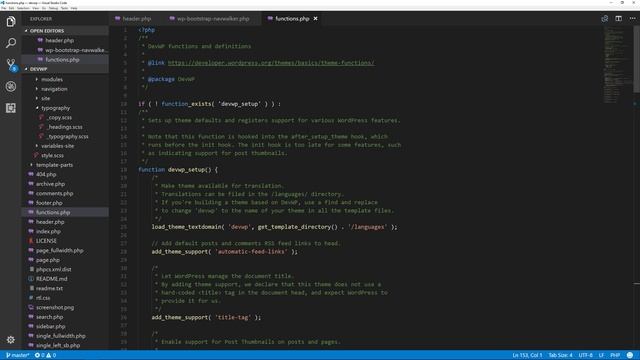Click the LF end-of-line selector

(x=601, y=355)
